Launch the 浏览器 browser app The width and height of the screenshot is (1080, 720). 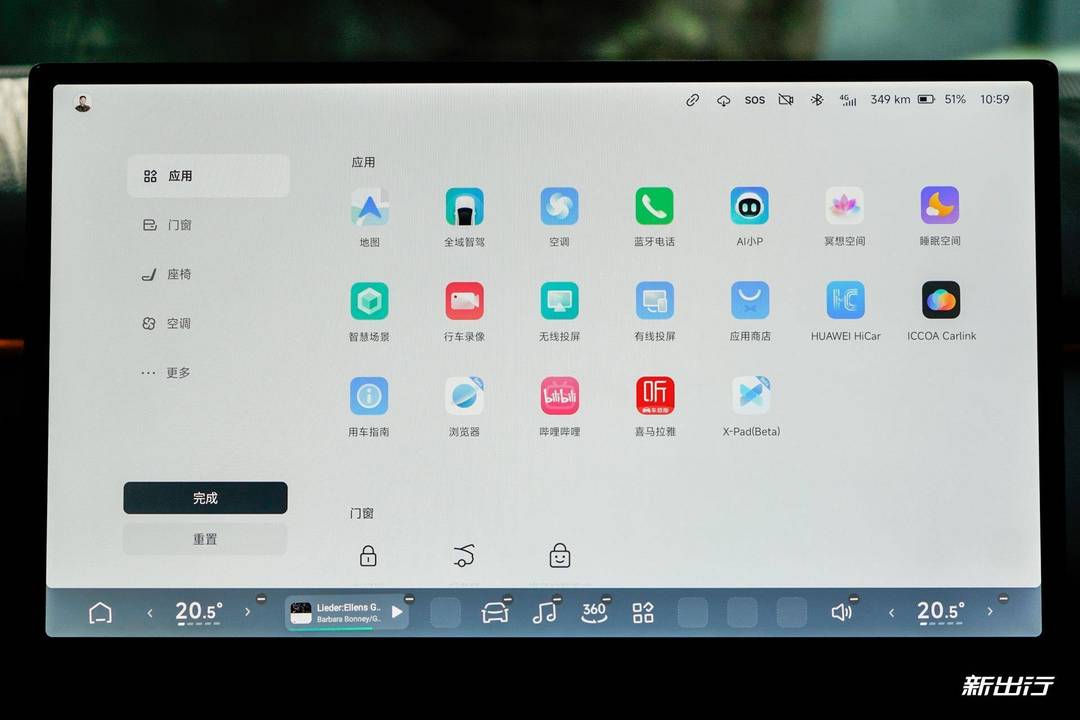464,396
